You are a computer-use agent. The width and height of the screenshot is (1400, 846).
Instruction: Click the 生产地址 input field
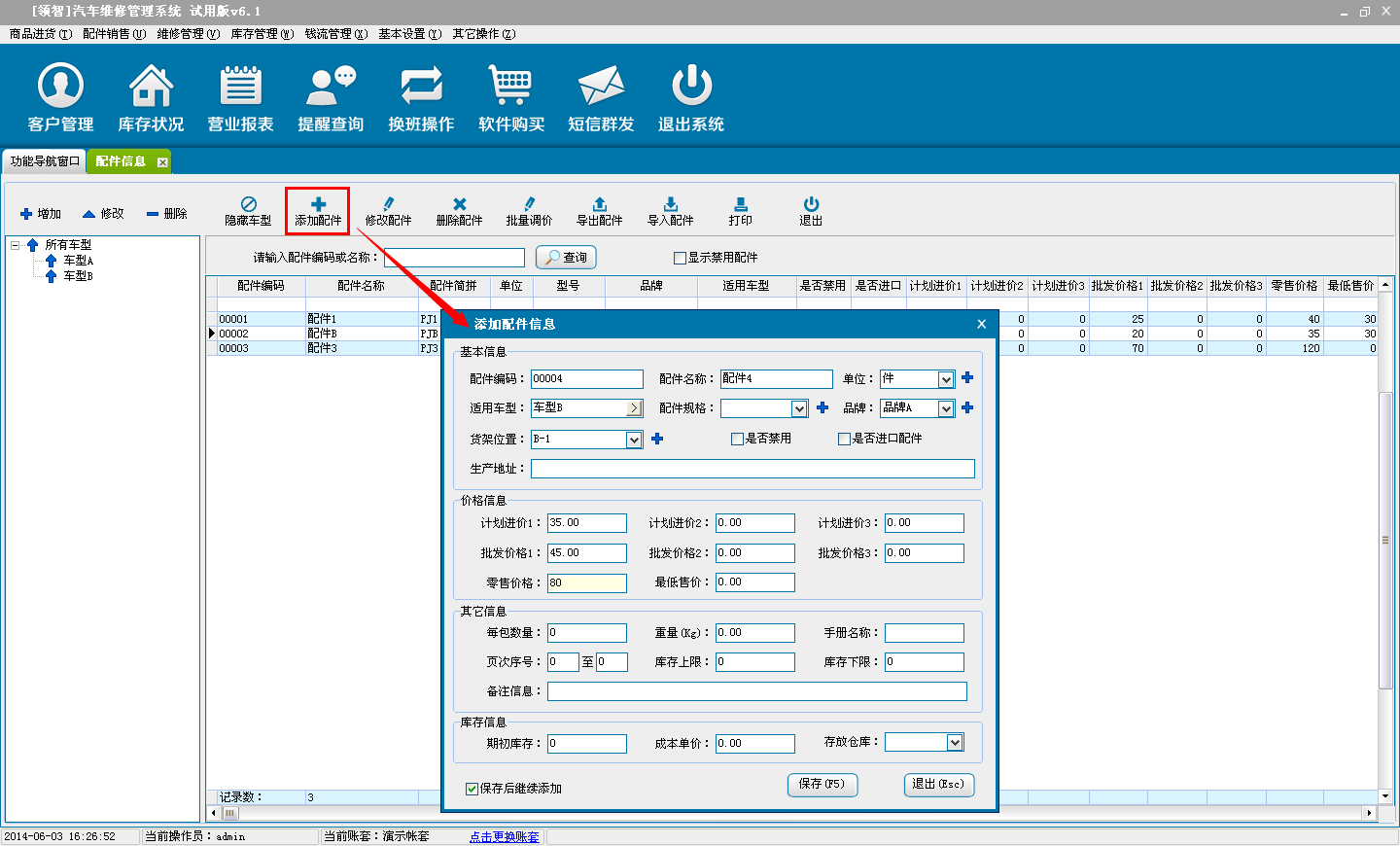[752, 469]
